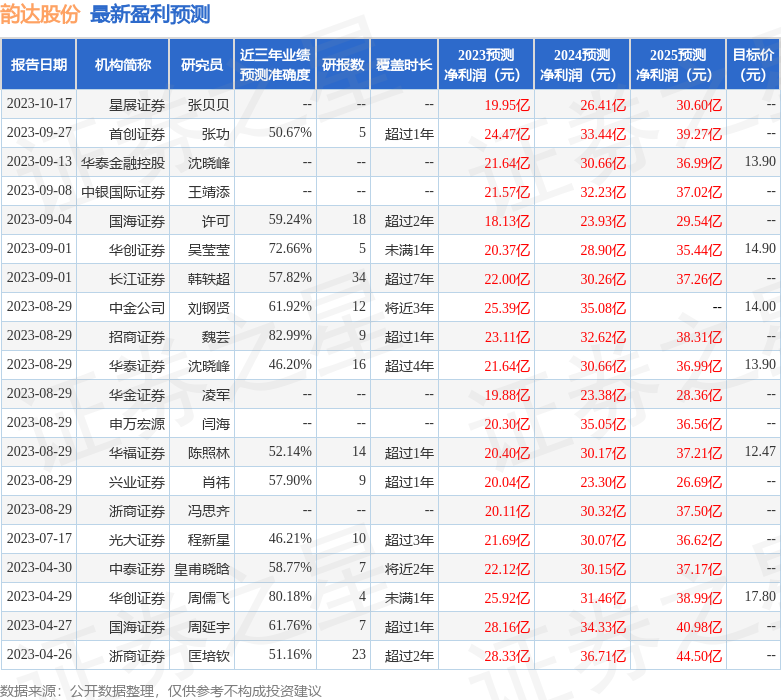Click 中银国际证券 institution cell
The width and height of the screenshot is (781, 700).
[123, 192]
